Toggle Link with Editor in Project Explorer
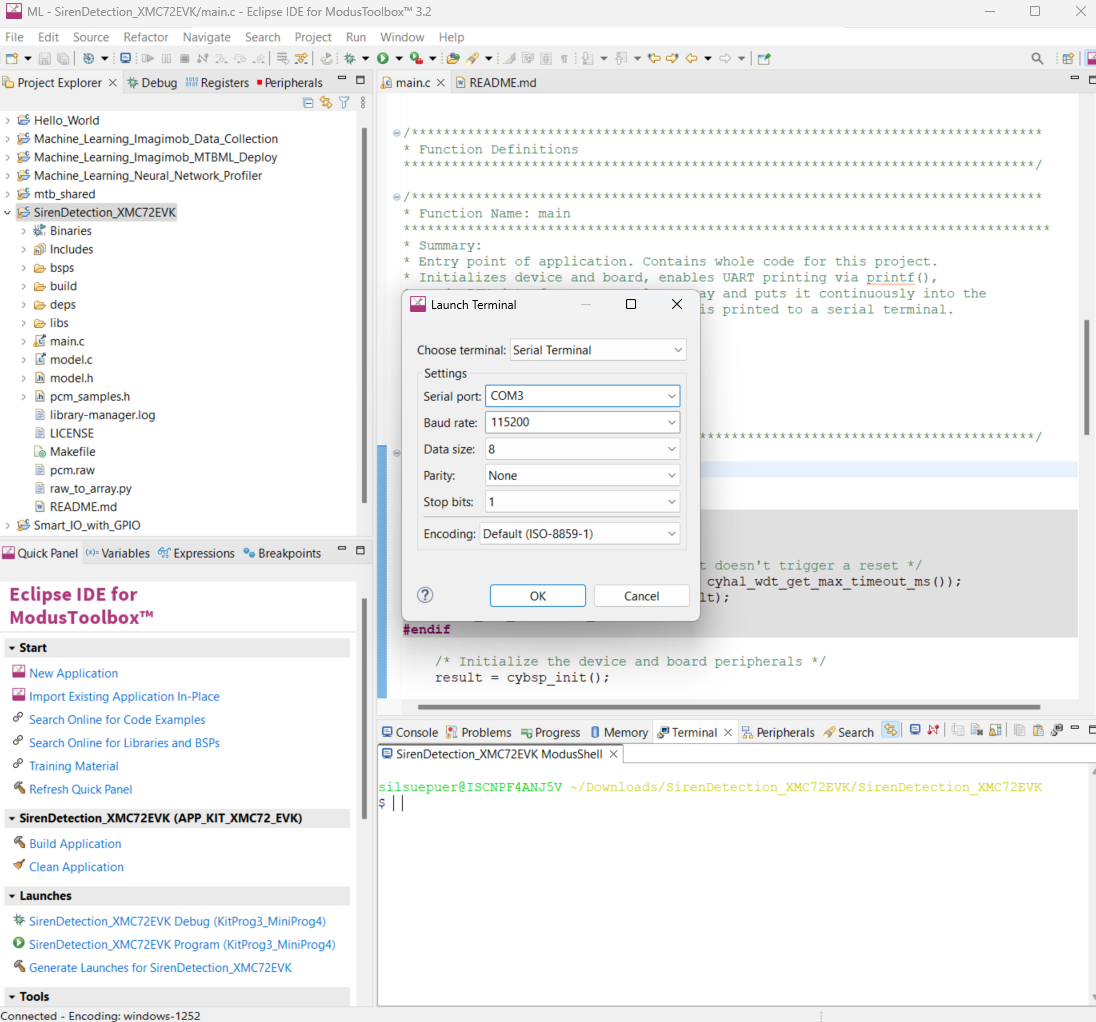Viewport: 1096px width, 1022px height. point(326,103)
